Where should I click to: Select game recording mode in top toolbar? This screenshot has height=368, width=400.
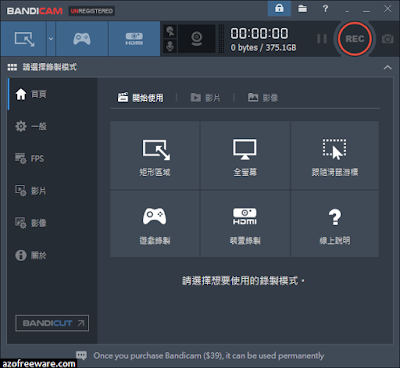(82, 39)
